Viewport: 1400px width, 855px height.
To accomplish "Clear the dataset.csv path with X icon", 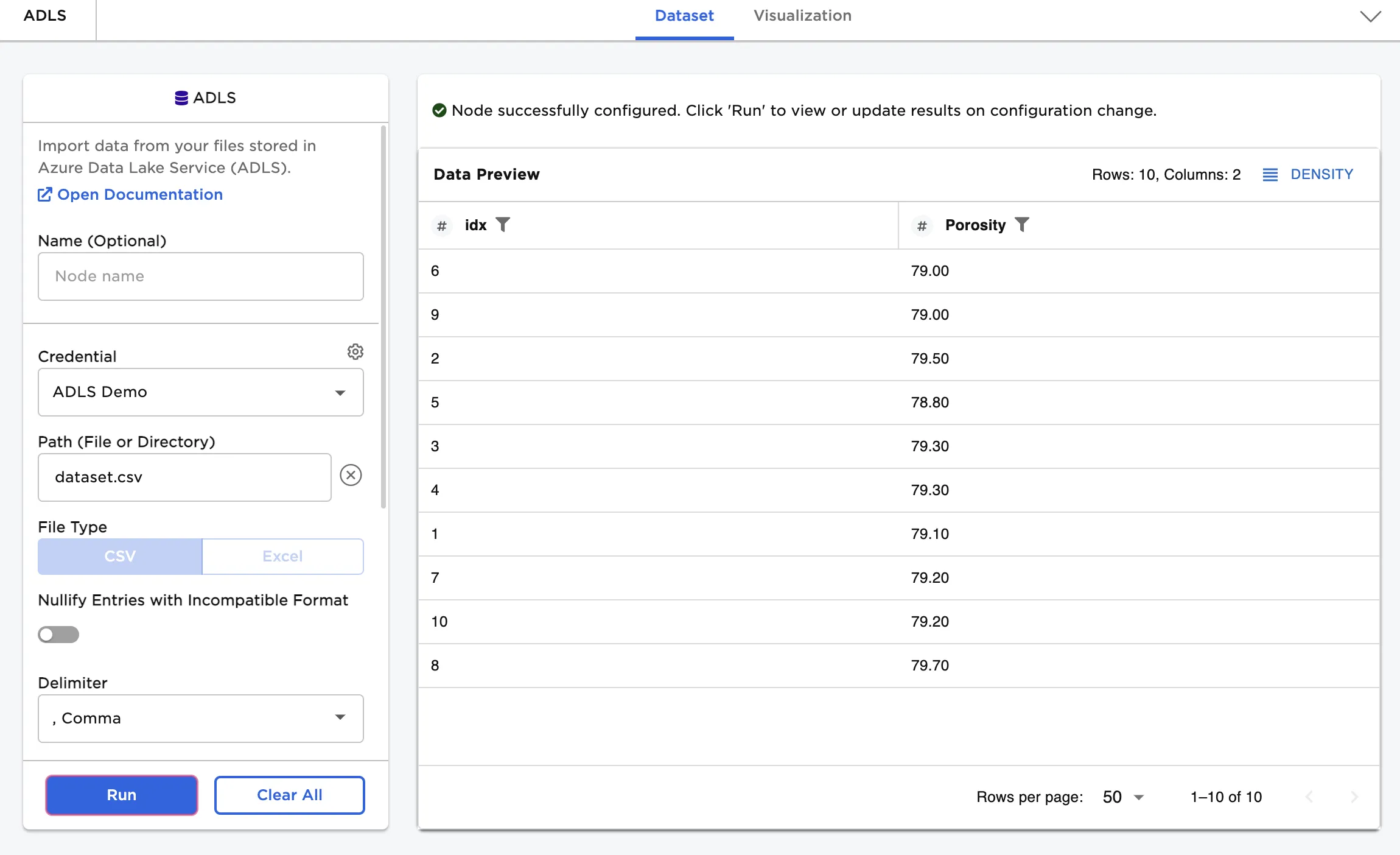I will 351,475.
